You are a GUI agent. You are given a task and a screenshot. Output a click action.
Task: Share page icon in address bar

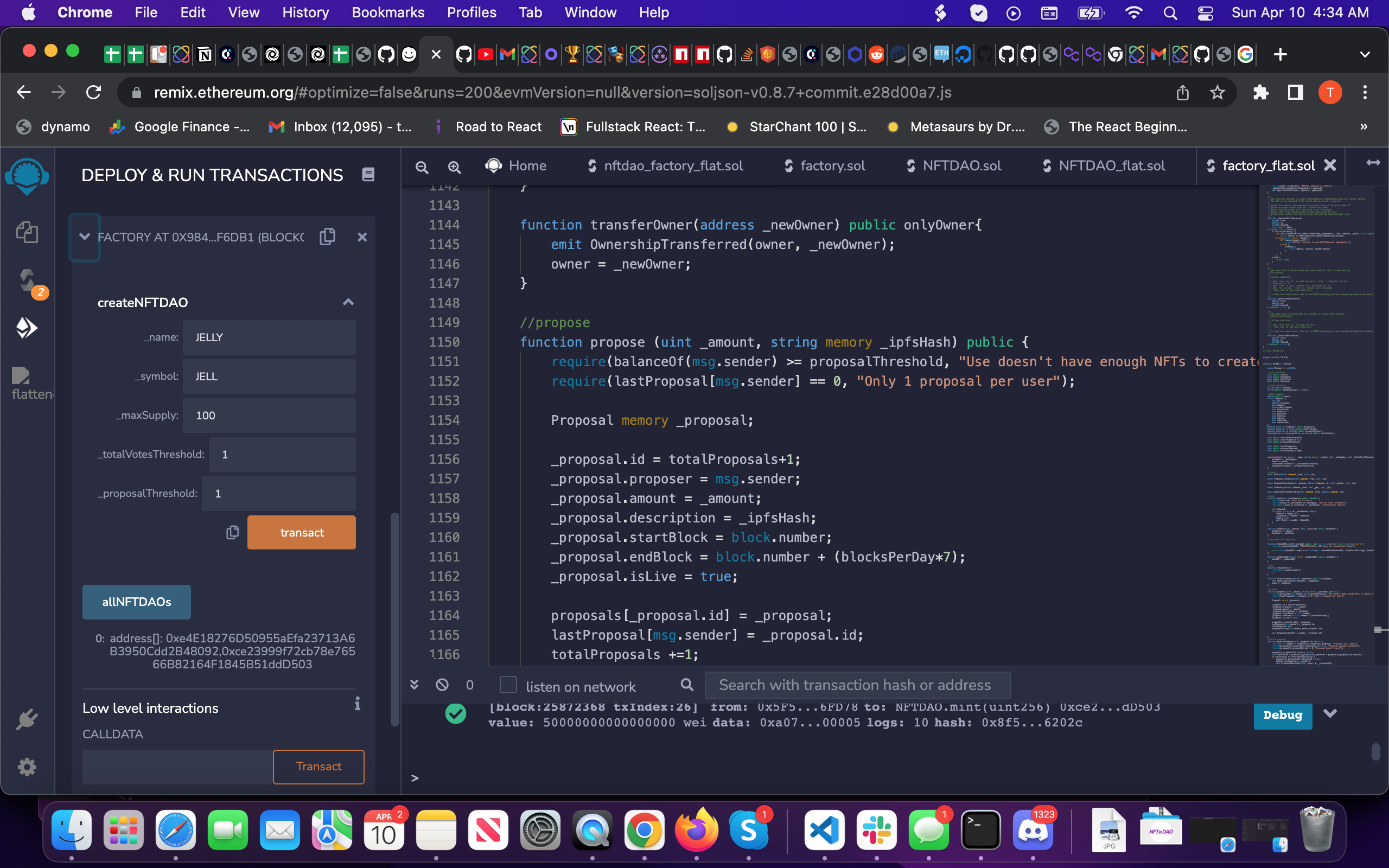point(1182,92)
